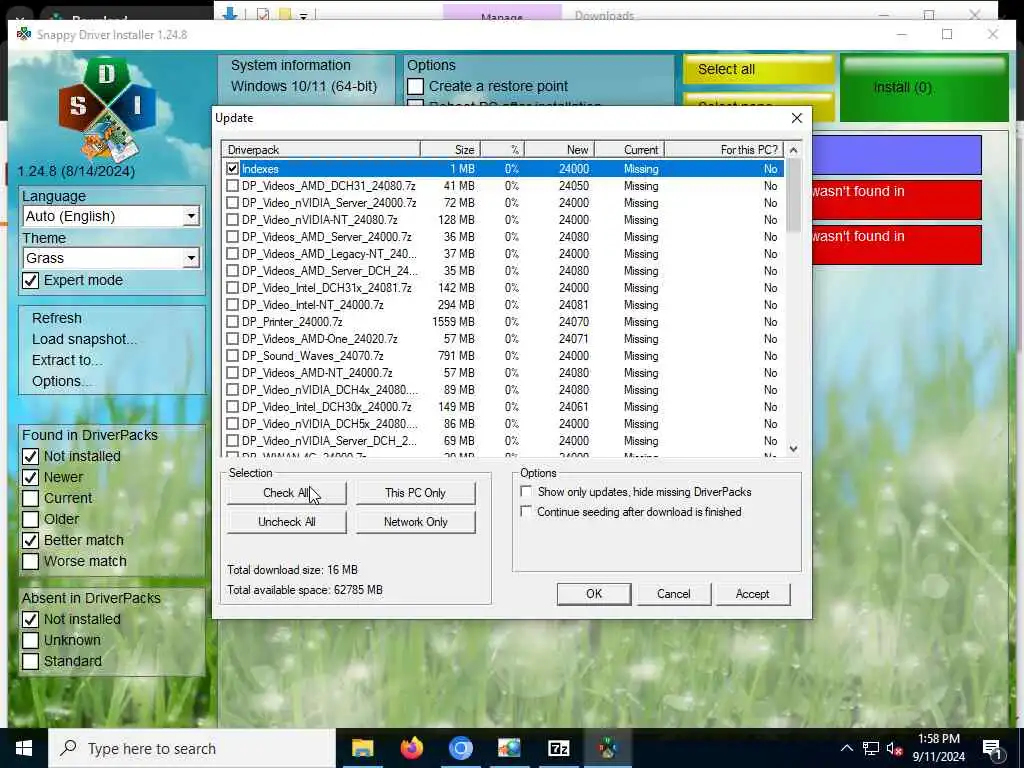The width and height of the screenshot is (1024, 768).
Task: Open the Theme dropdown
Action: [x=111, y=258]
